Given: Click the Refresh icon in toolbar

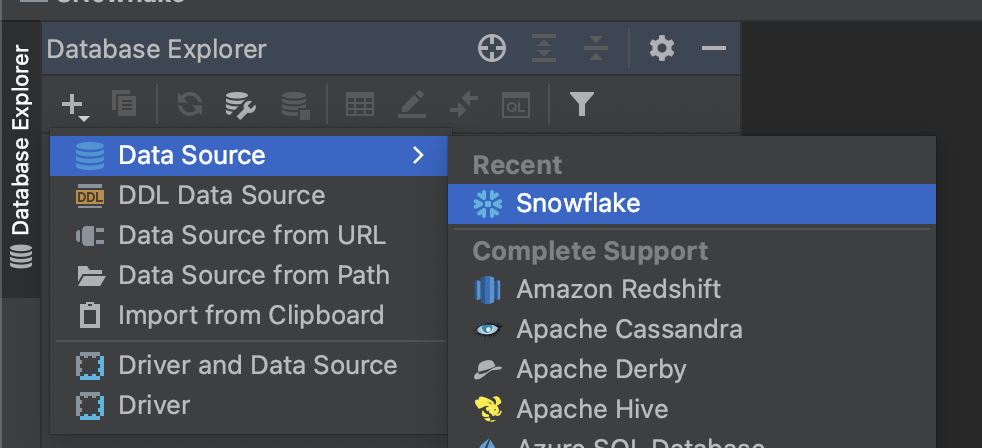Looking at the screenshot, I should [x=190, y=104].
